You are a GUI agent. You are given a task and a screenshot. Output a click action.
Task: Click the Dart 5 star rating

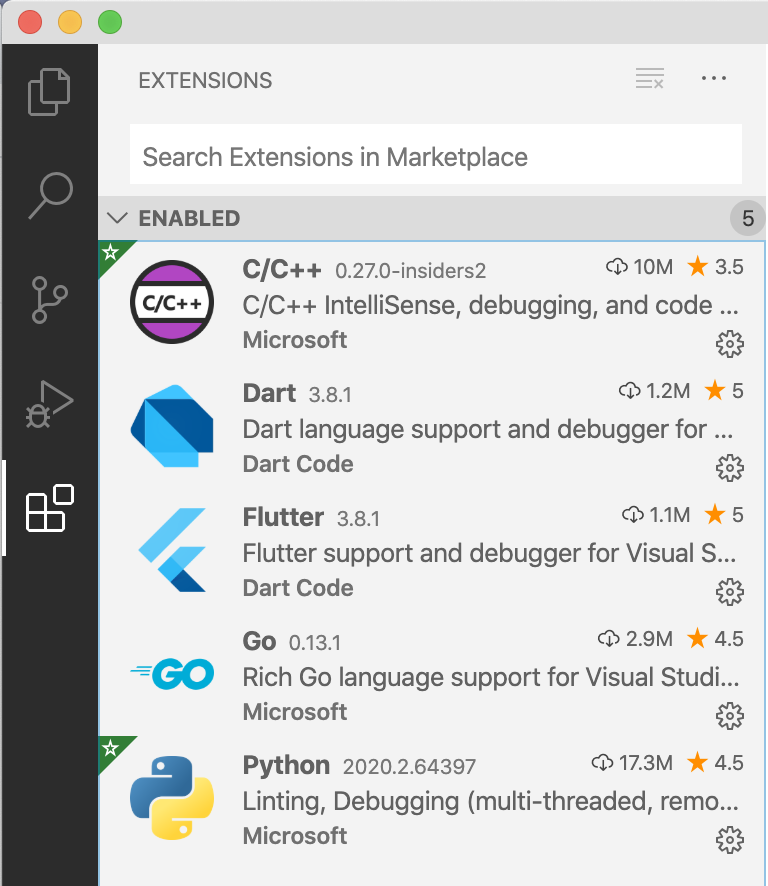tap(724, 390)
